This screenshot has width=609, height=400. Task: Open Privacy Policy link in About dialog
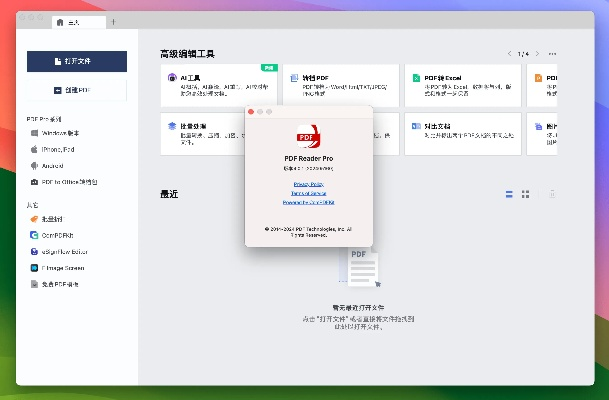(307, 185)
